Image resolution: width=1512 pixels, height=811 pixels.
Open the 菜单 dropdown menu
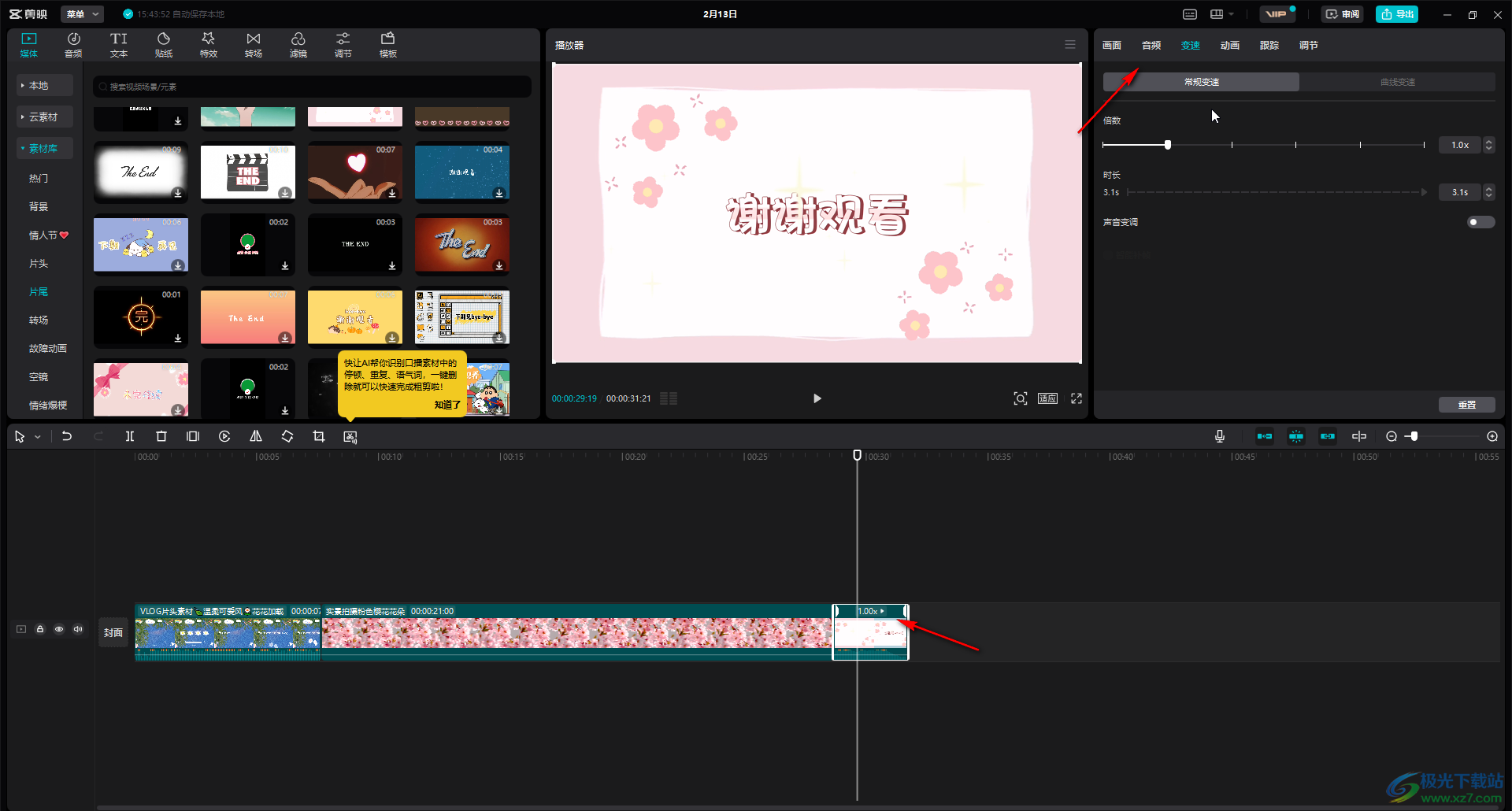click(x=83, y=14)
